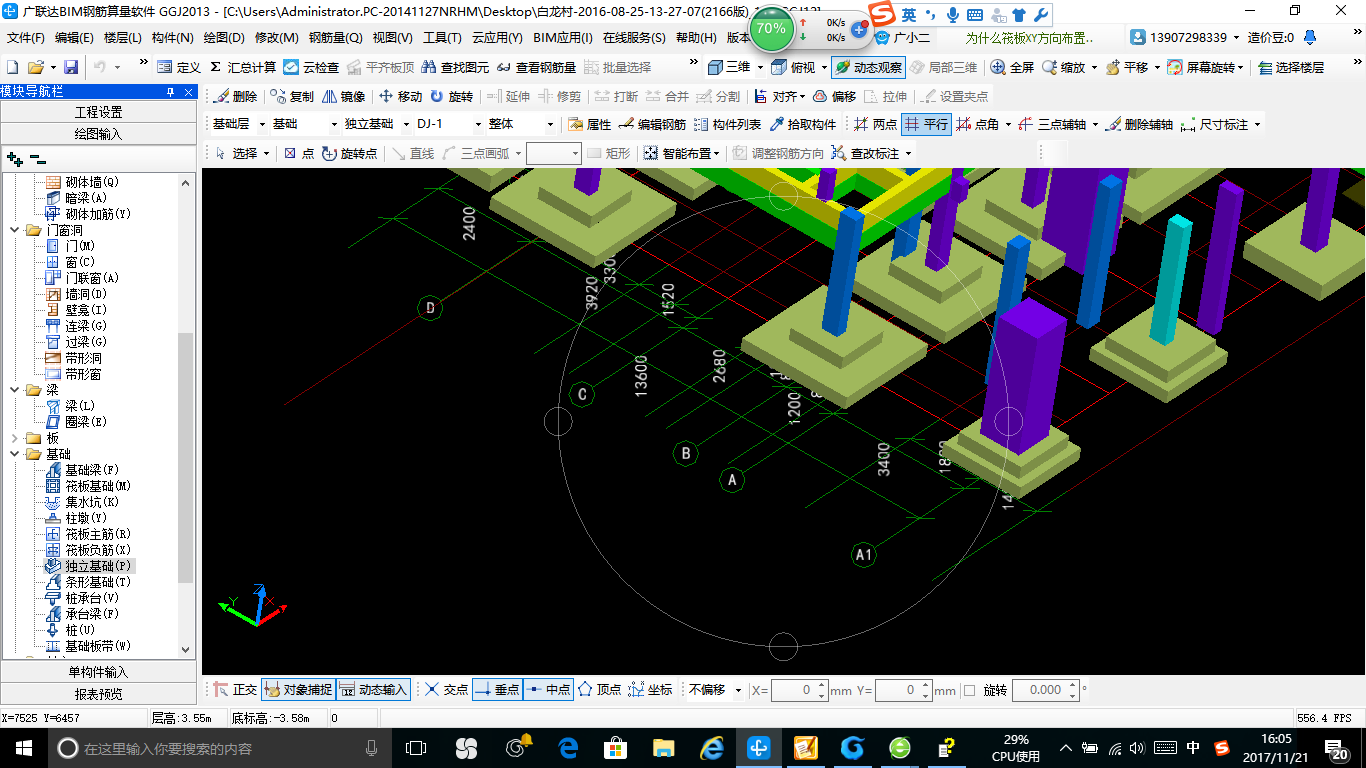Open the 整体 dropdown
This screenshot has height=768, width=1366.
click(x=550, y=124)
